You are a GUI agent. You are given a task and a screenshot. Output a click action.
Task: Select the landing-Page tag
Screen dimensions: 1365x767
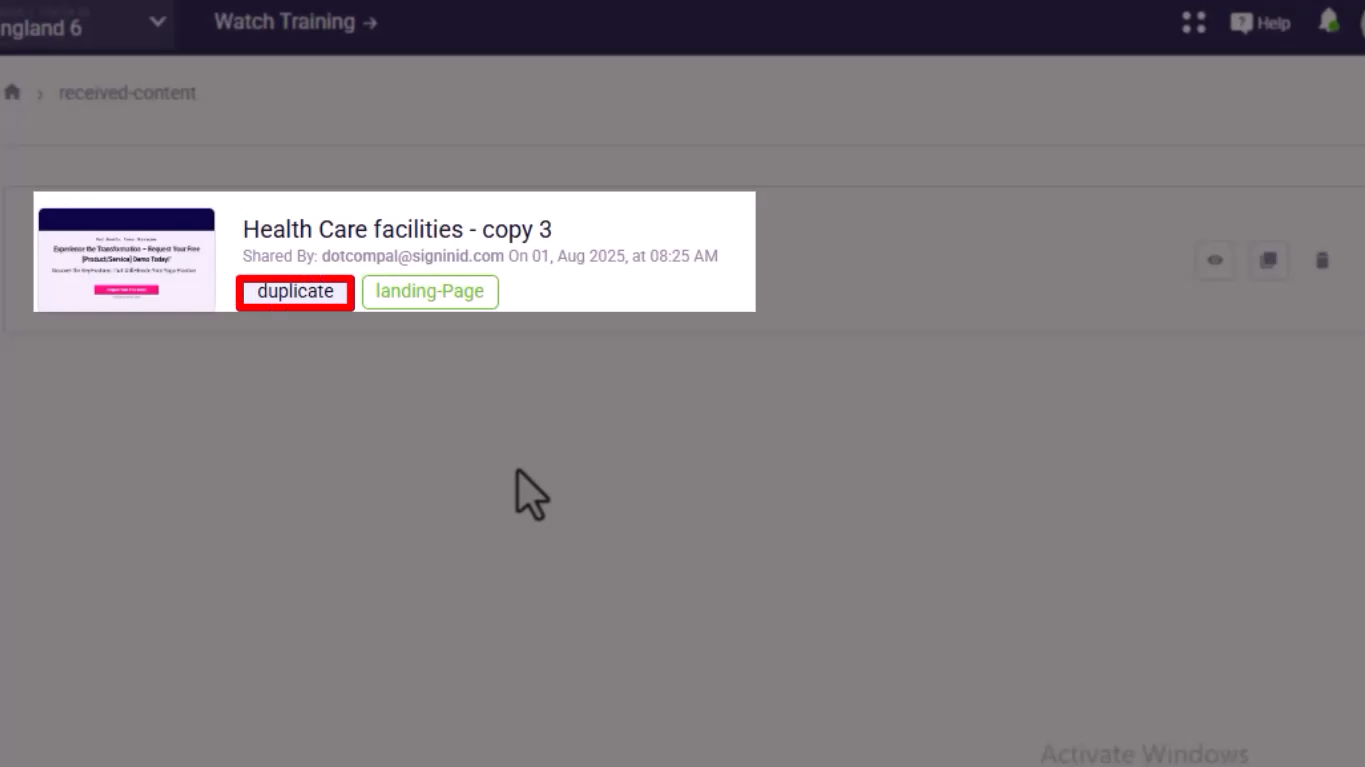coord(430,292)
